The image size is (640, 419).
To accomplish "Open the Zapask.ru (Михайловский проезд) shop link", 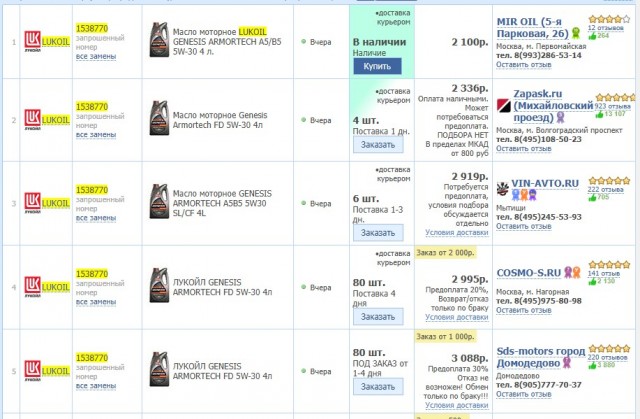I will pyautogui.click(x=553, y=106).
